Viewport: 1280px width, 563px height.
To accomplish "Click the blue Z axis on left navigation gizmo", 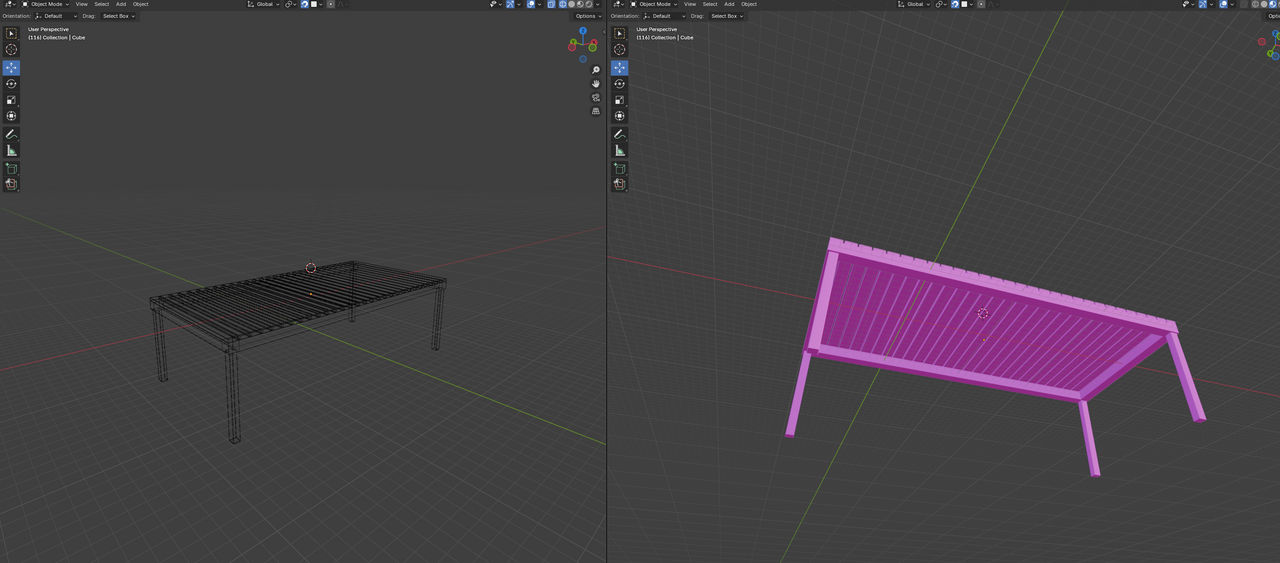I will 583,31.
